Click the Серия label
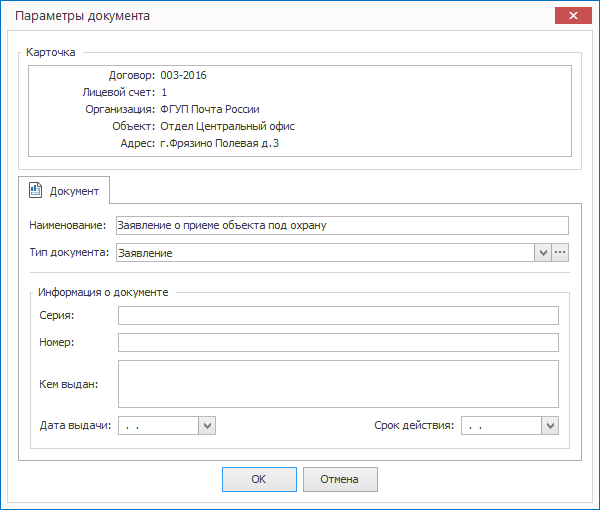Viewport: 600px width, 510px height. [x=57, y=316]
